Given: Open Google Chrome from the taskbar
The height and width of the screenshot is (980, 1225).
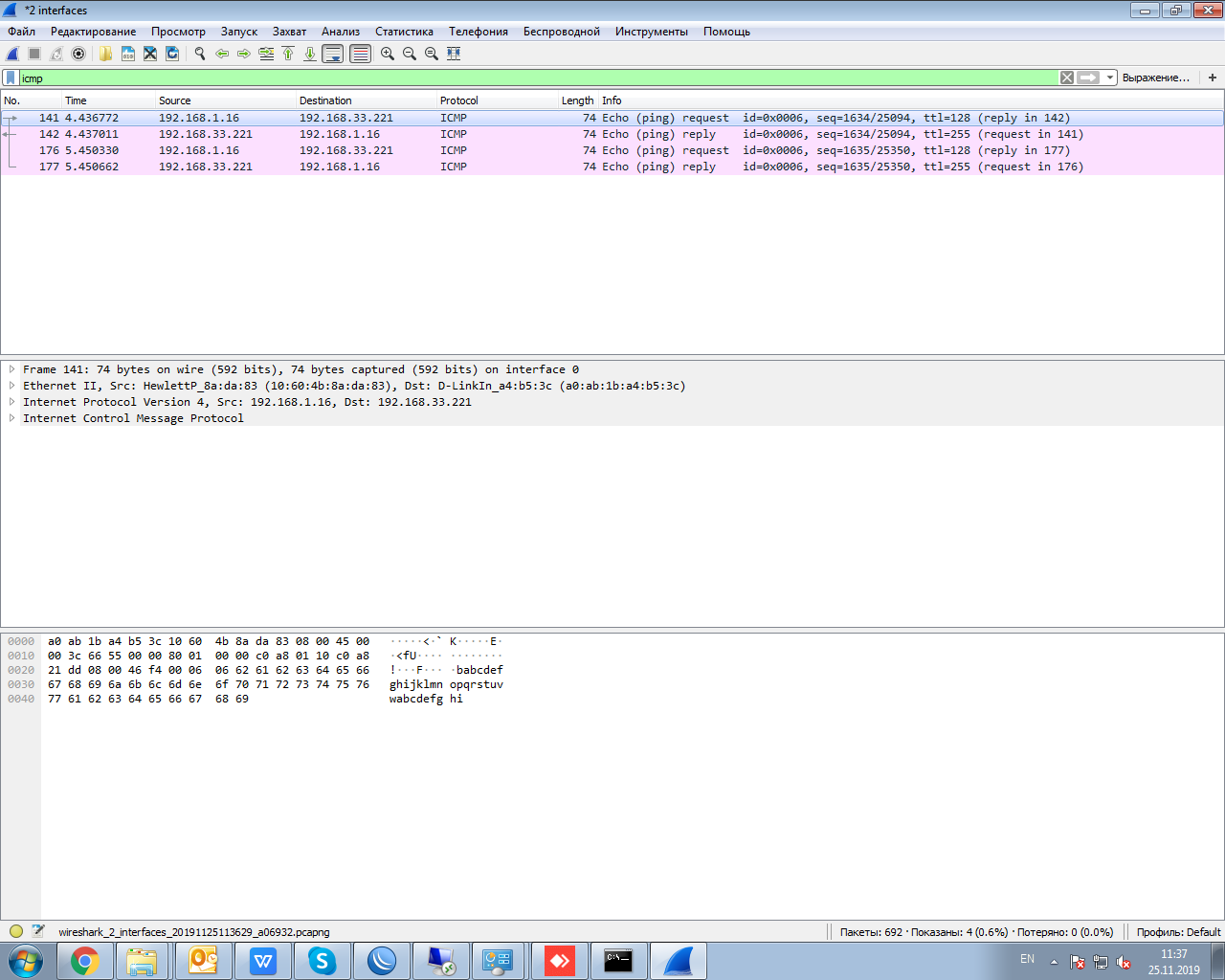Looking at the screenshot, I should pyautogui.click(x=84, y=961).
